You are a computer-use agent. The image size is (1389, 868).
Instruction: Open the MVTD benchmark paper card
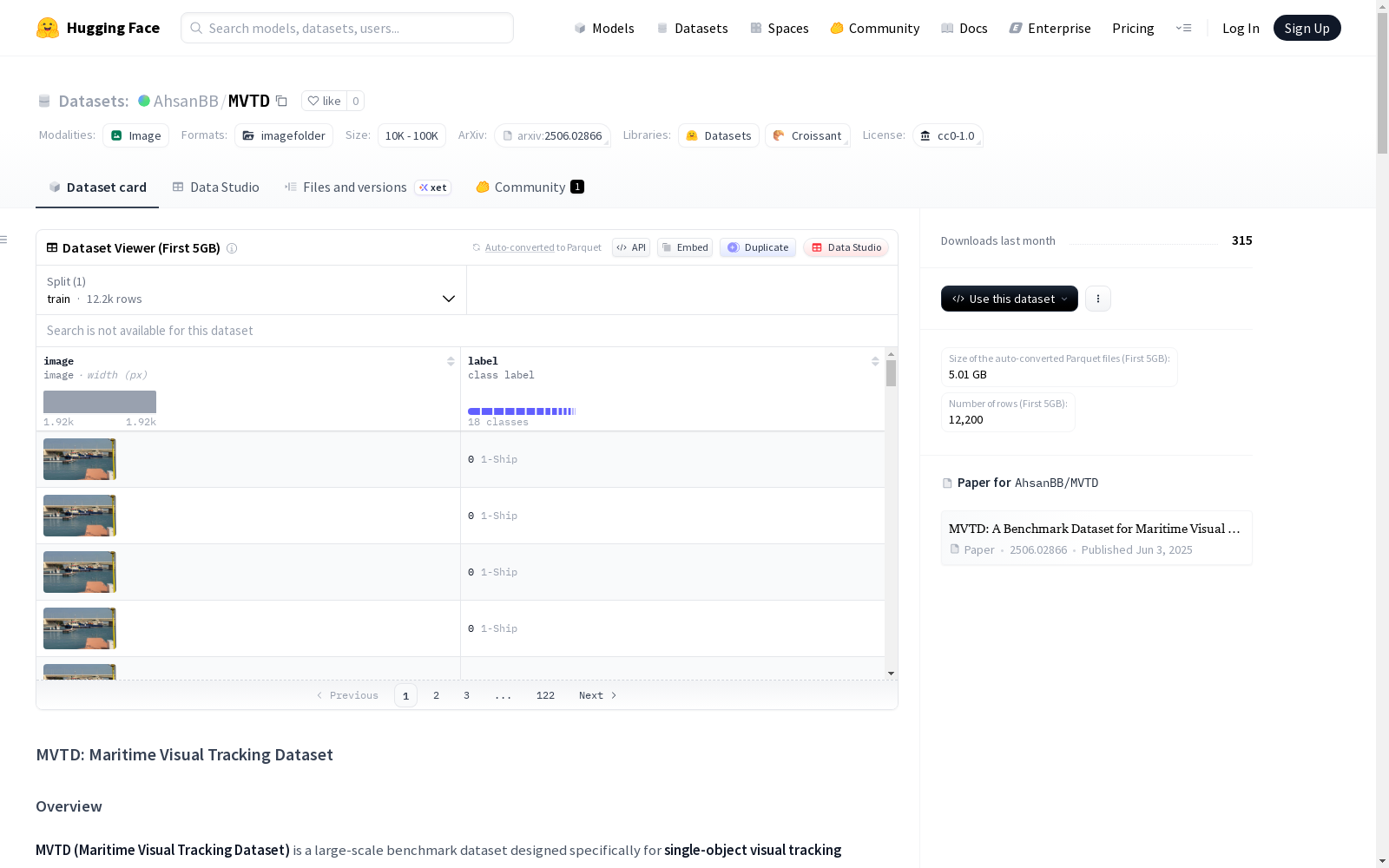click(x=1096, y=538)
